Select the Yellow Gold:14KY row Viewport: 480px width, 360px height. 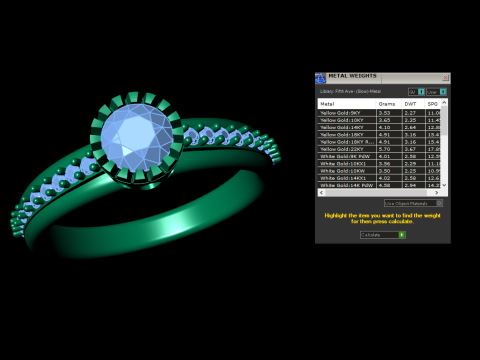coord(379,127)
